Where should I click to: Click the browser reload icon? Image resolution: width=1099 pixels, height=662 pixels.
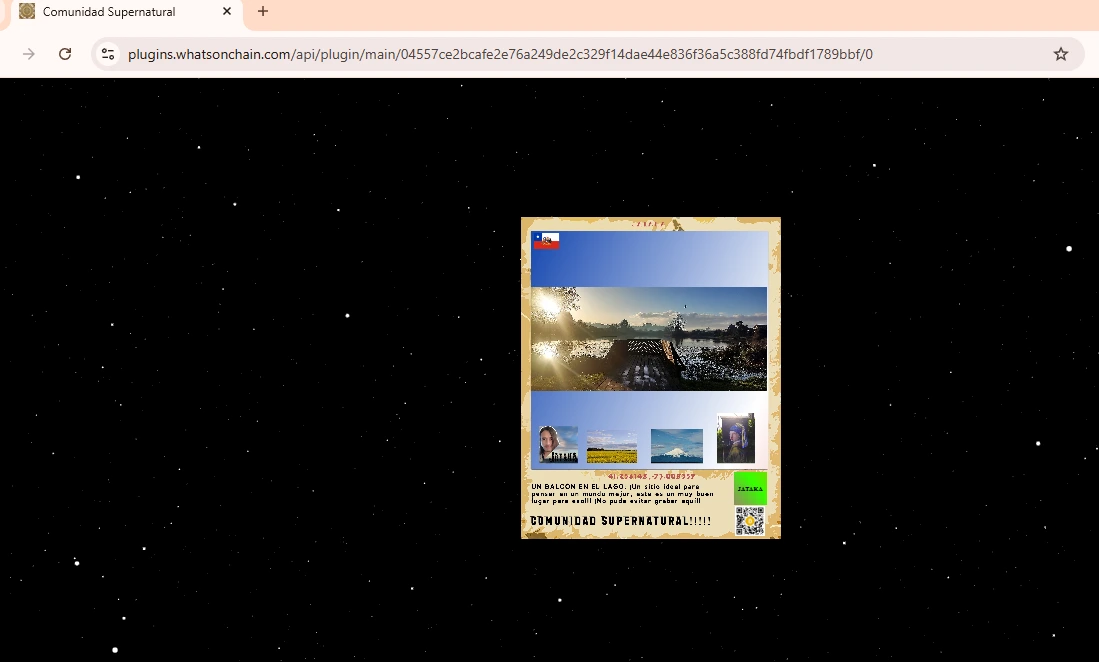coord(65,54)
